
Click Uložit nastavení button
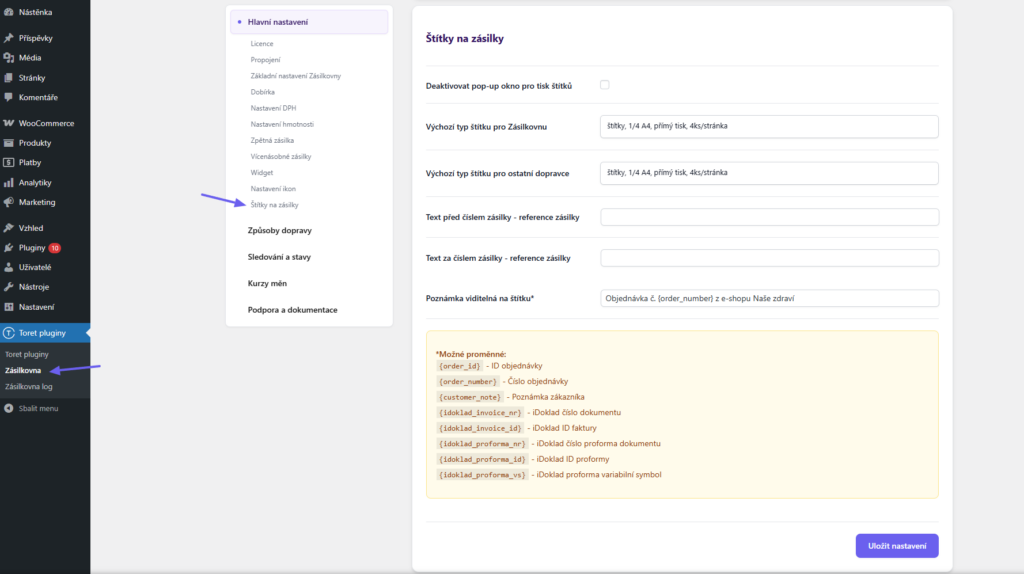point(897,546)
